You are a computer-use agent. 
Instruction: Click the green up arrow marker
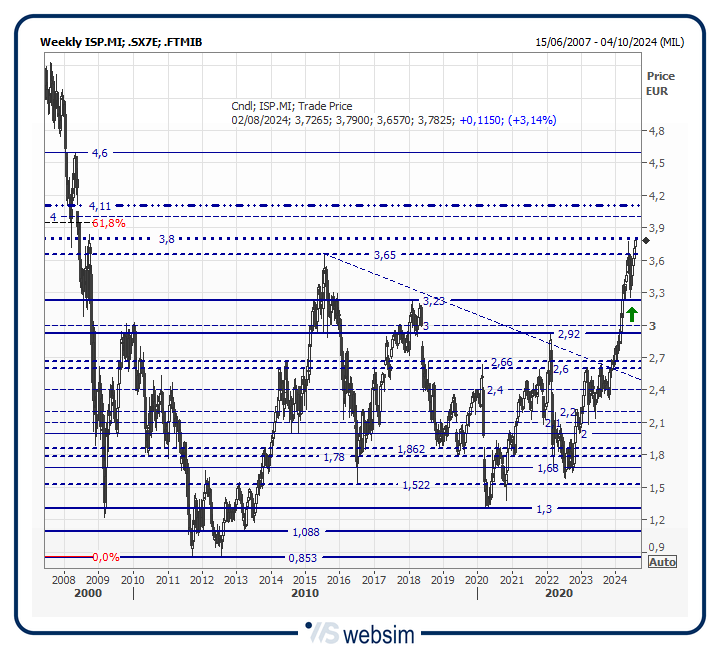pos(631,314)
